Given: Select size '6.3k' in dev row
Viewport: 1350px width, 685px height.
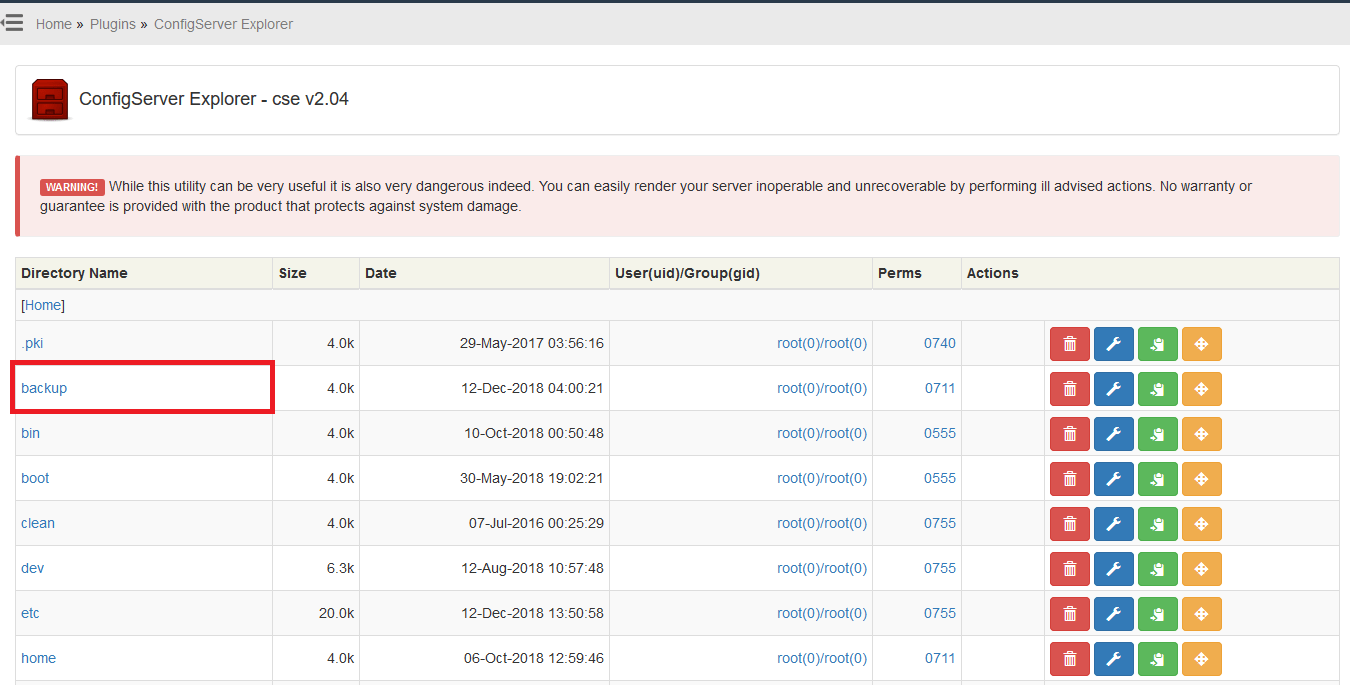Looking at the screenshot, I should pos(341,568).
